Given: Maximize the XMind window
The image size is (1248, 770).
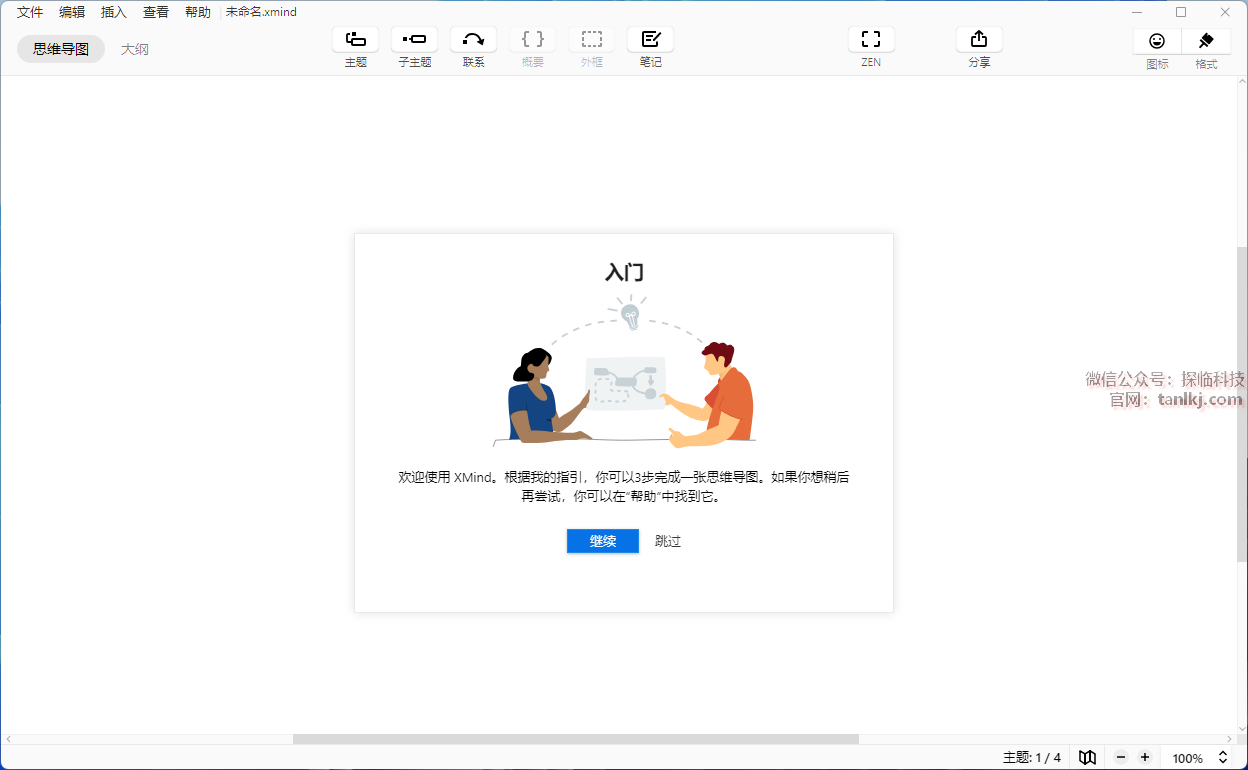Looking at the screenshot, I should coord(1181,12).
